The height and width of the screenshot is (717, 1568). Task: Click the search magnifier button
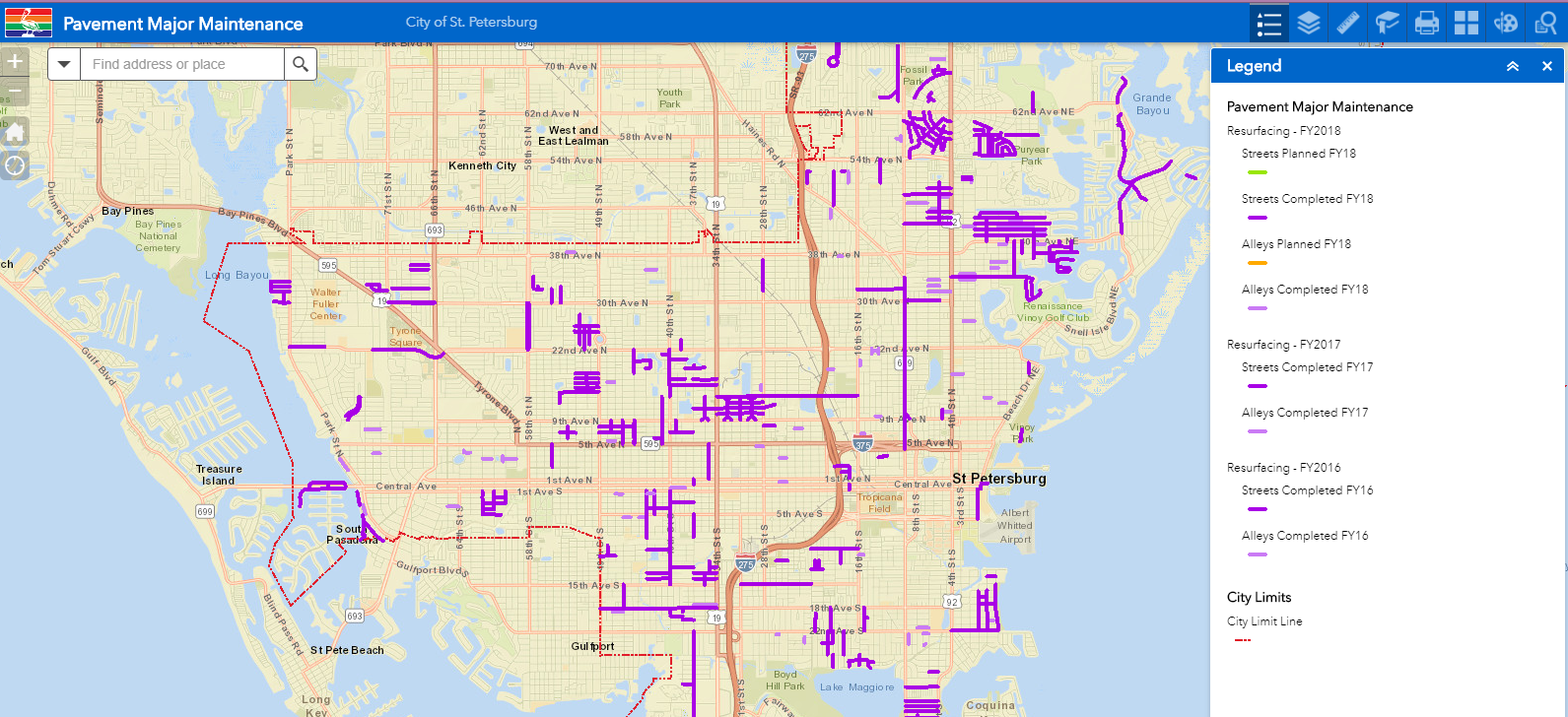coord(301,64)
